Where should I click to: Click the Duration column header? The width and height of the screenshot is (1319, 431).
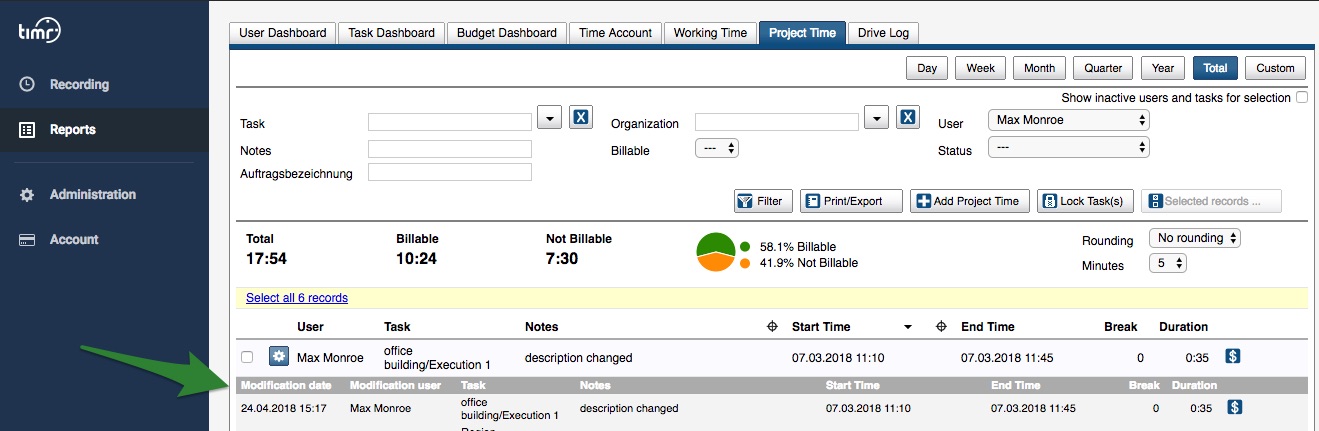pos(1184,327)
